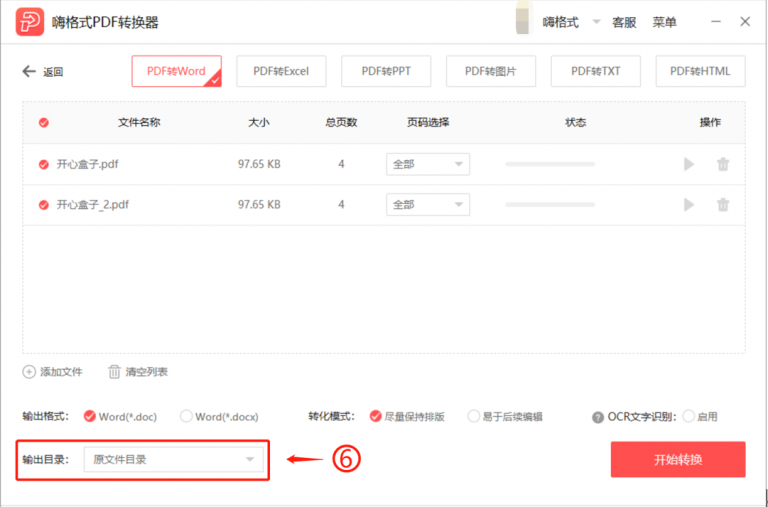Image resolution: width=768 pixels, height=507 pixels.
Task: Switch to PDF转HTML tab
Action: (700, 71)
